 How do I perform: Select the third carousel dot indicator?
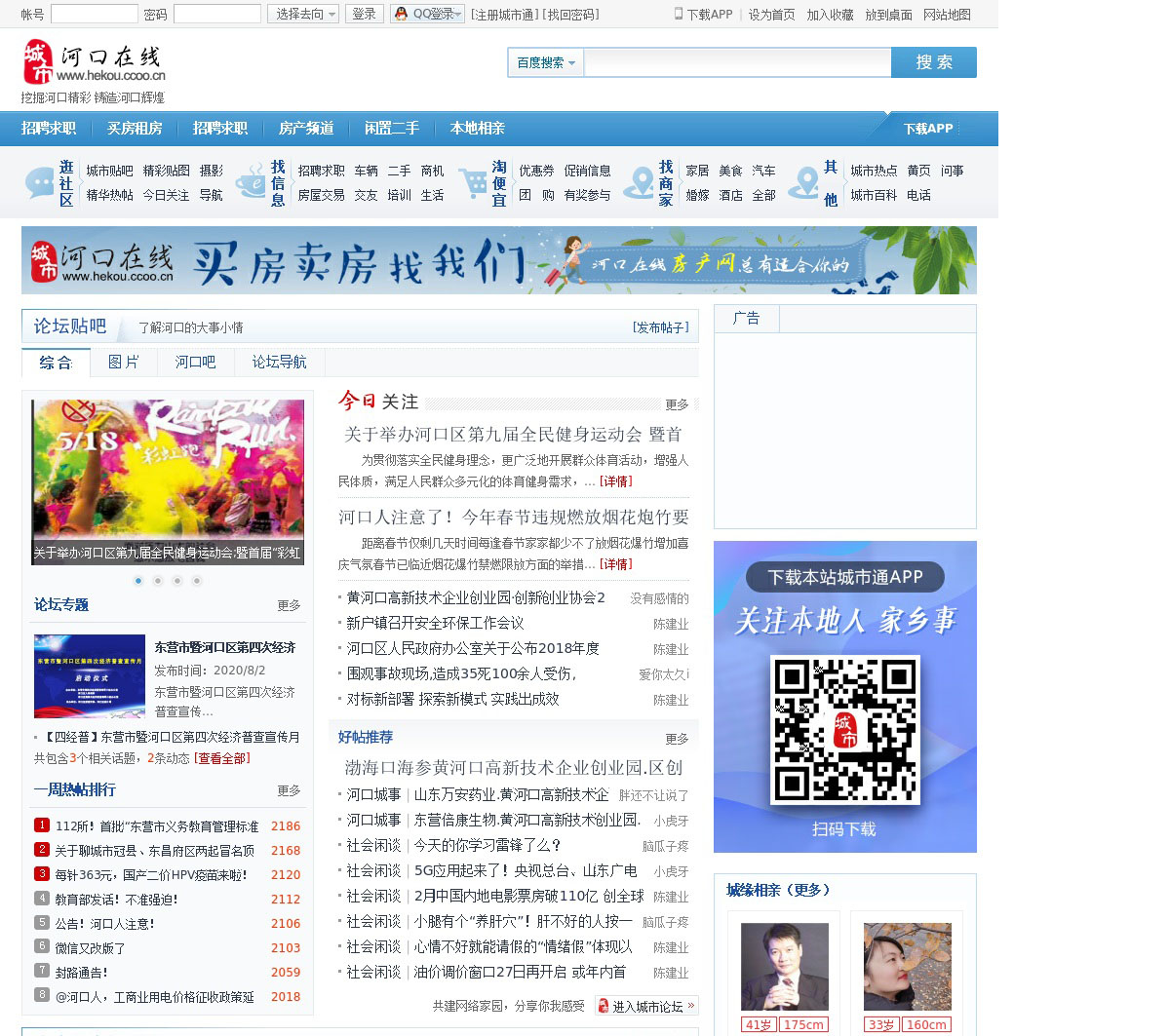(177, 581)
